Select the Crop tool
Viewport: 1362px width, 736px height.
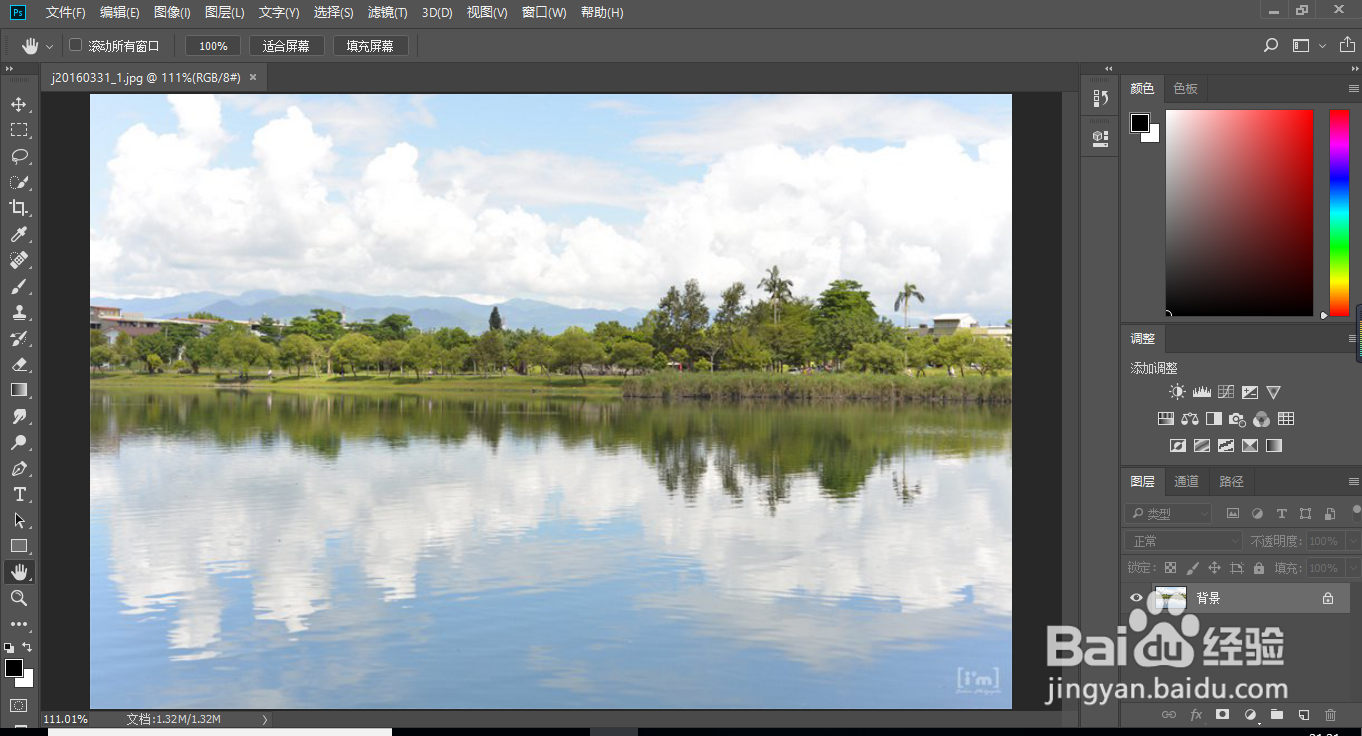(x=18, y=208)
